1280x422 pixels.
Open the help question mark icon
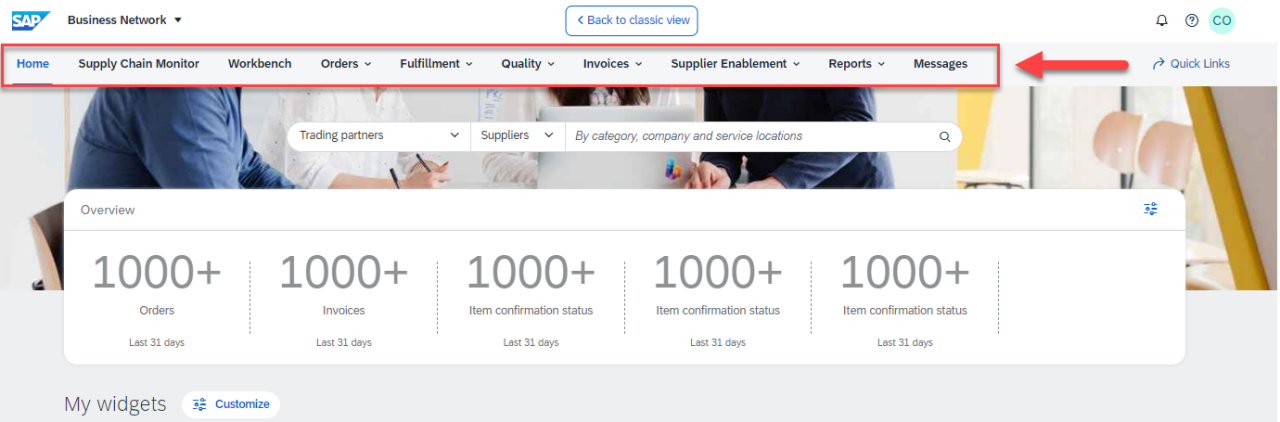[1191, 20]
